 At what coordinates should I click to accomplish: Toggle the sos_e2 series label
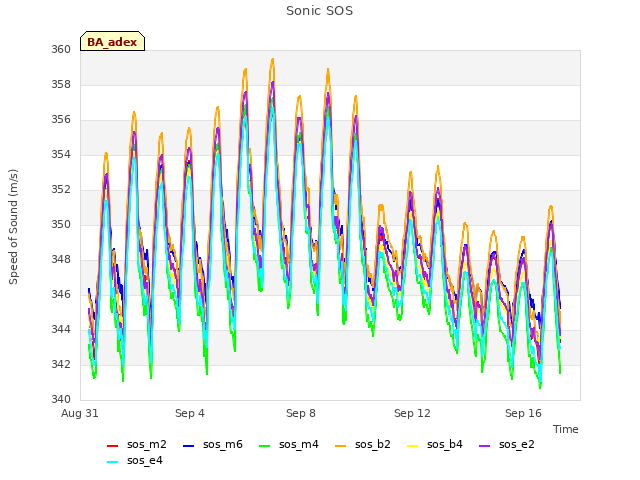tap(516, 444)
